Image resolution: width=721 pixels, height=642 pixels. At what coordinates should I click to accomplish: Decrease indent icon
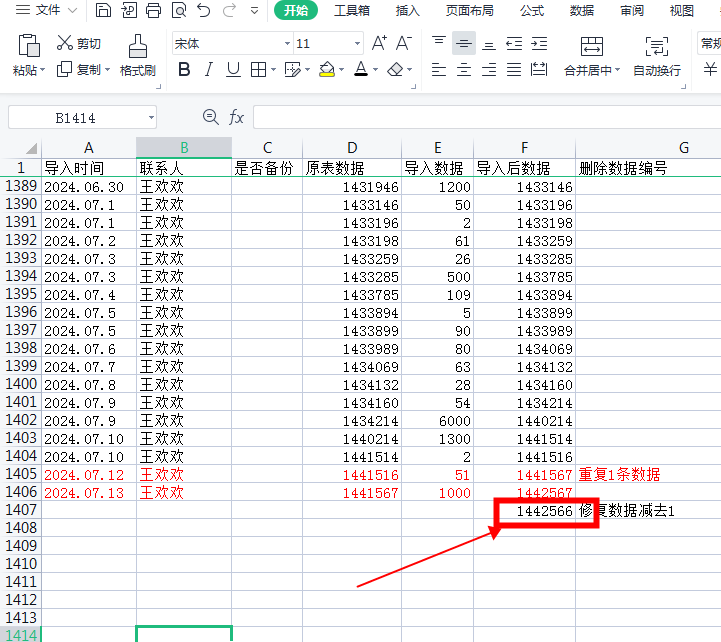coord(514,43)
